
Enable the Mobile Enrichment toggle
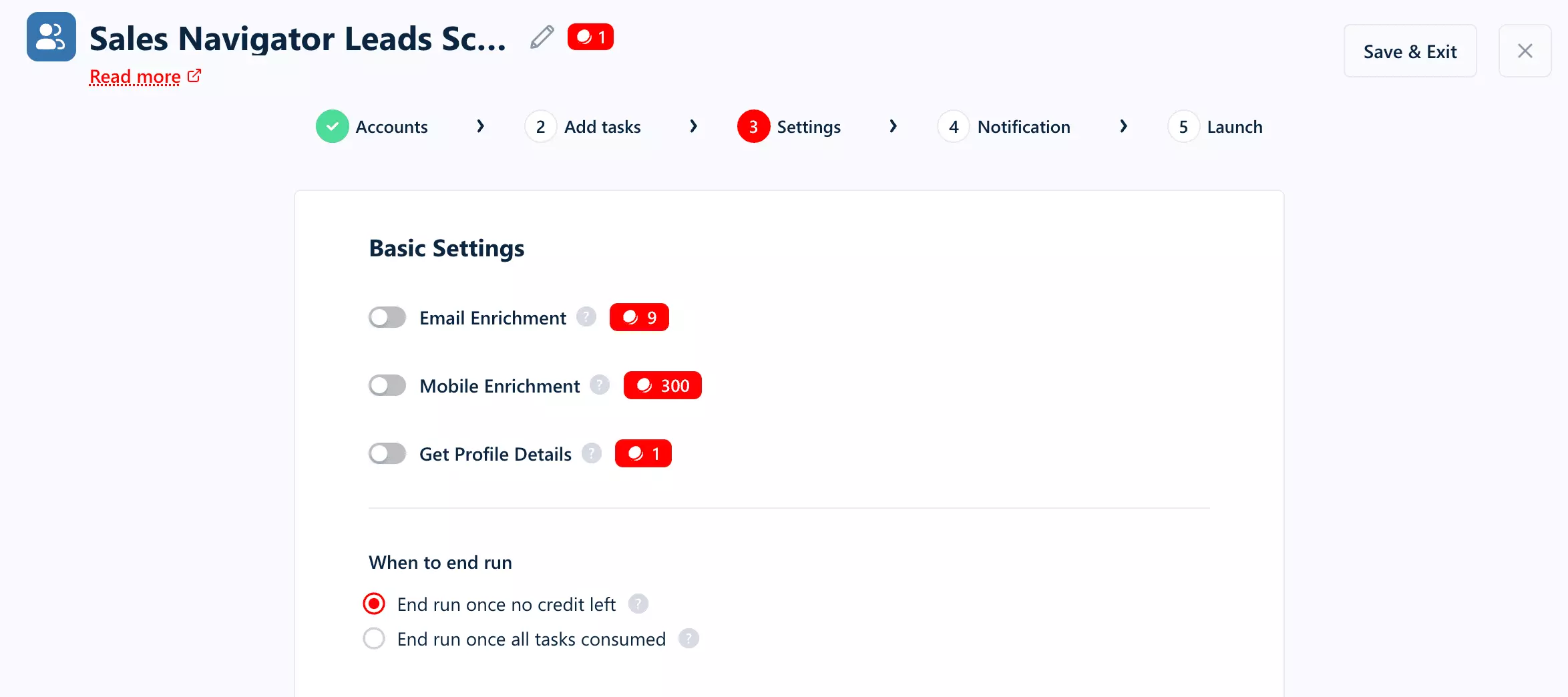tap(387, 386)
